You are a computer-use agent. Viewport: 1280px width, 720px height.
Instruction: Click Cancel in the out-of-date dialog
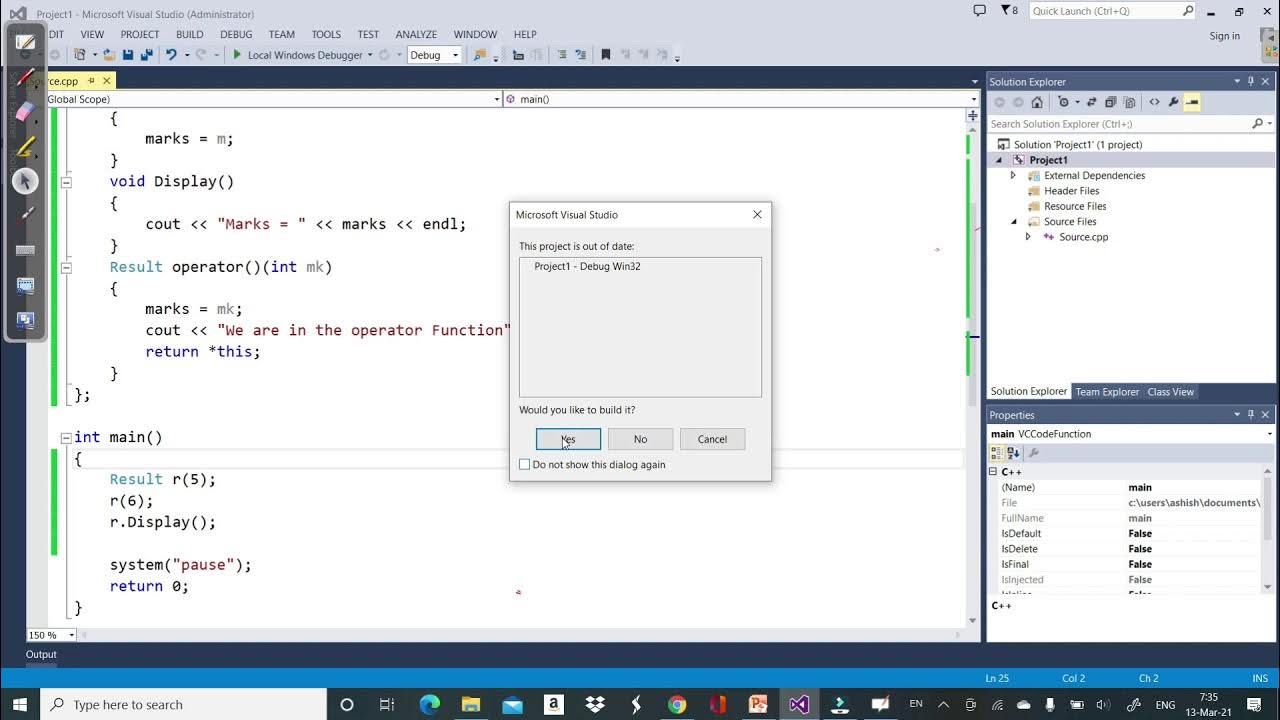(x=712, y=439)
